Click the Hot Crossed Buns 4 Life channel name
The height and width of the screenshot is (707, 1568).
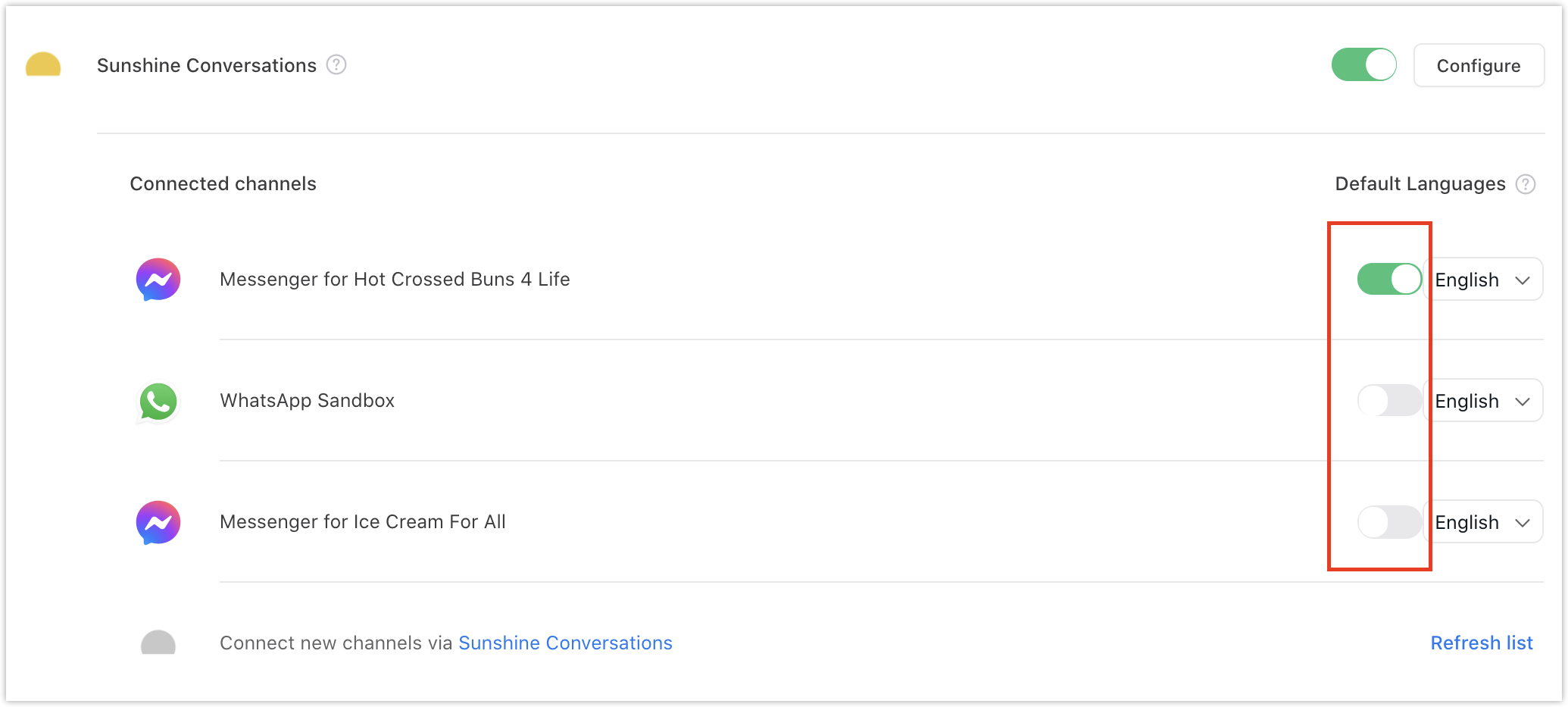pos(395,279)
